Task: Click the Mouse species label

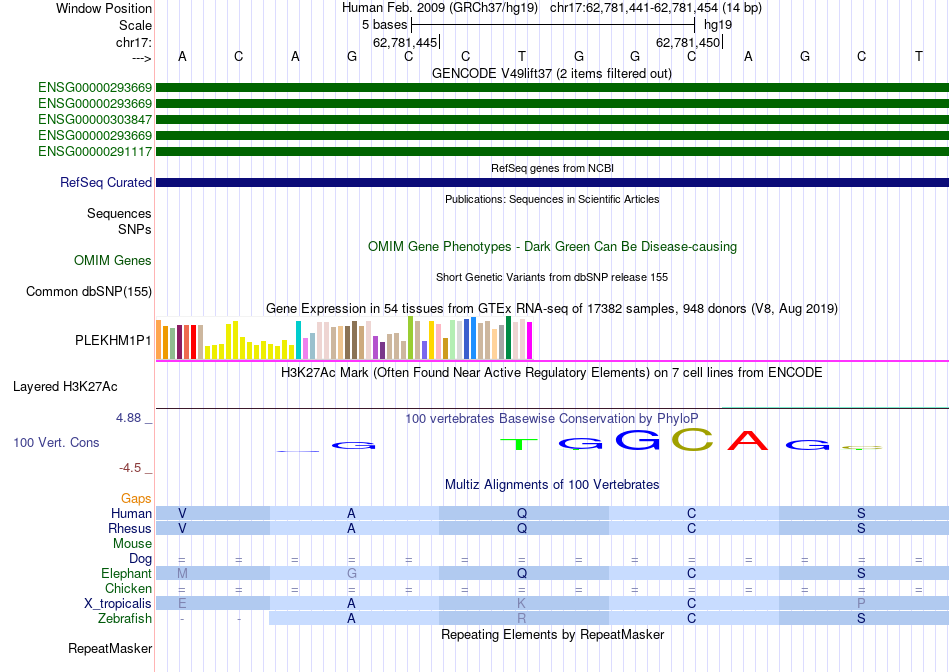Action: point(132,544)
